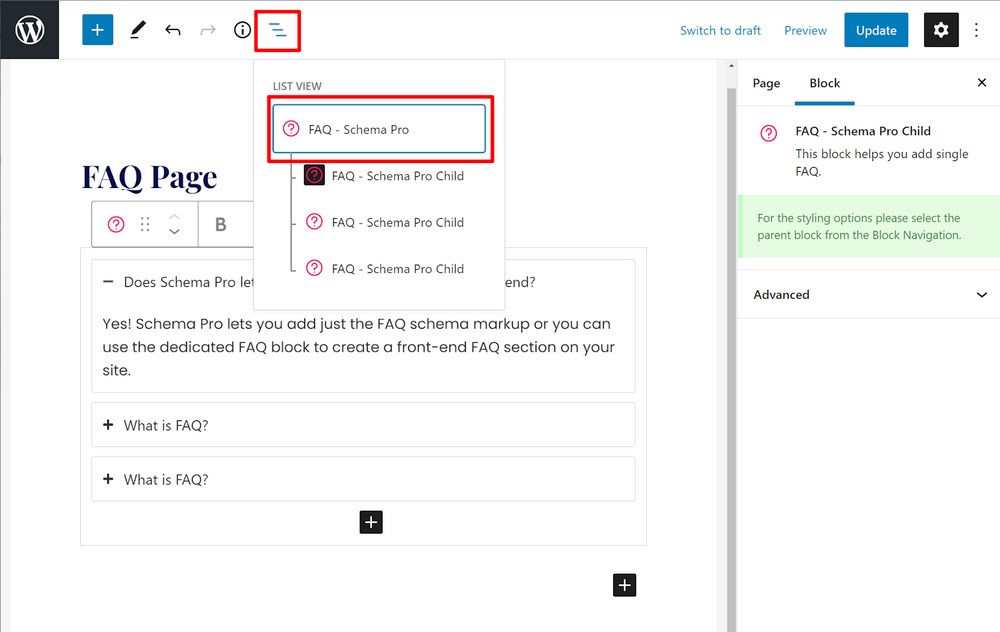Click scrollbar up arrow

(731, 66)
